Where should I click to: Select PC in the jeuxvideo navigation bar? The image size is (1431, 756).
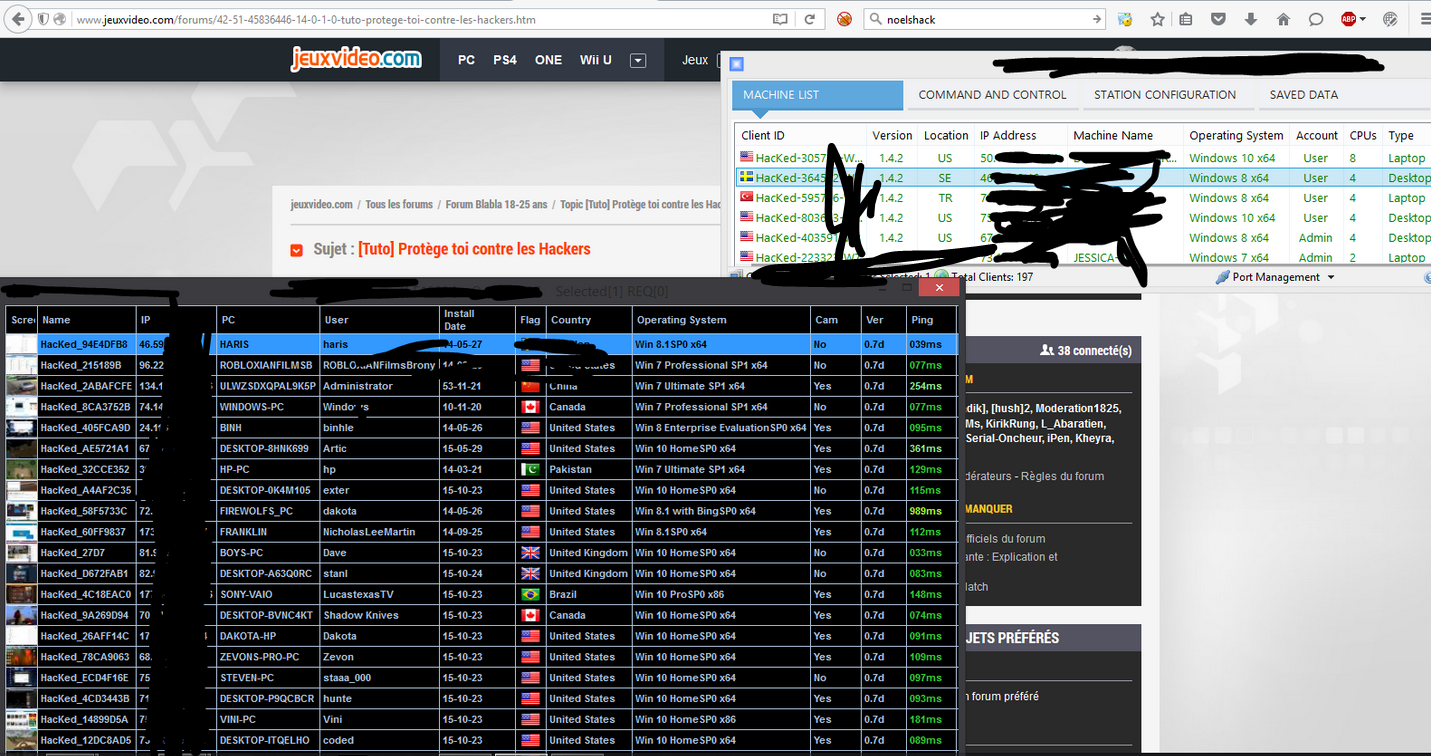coord(466,60)
